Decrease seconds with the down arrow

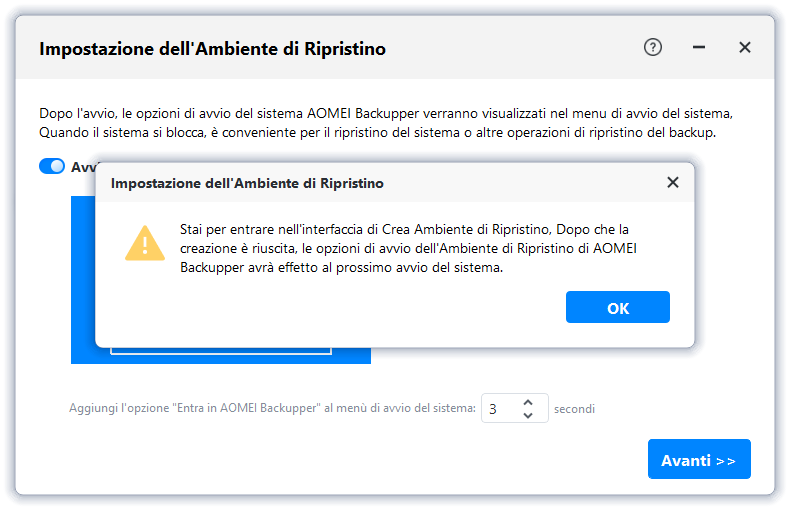[529, 415]
